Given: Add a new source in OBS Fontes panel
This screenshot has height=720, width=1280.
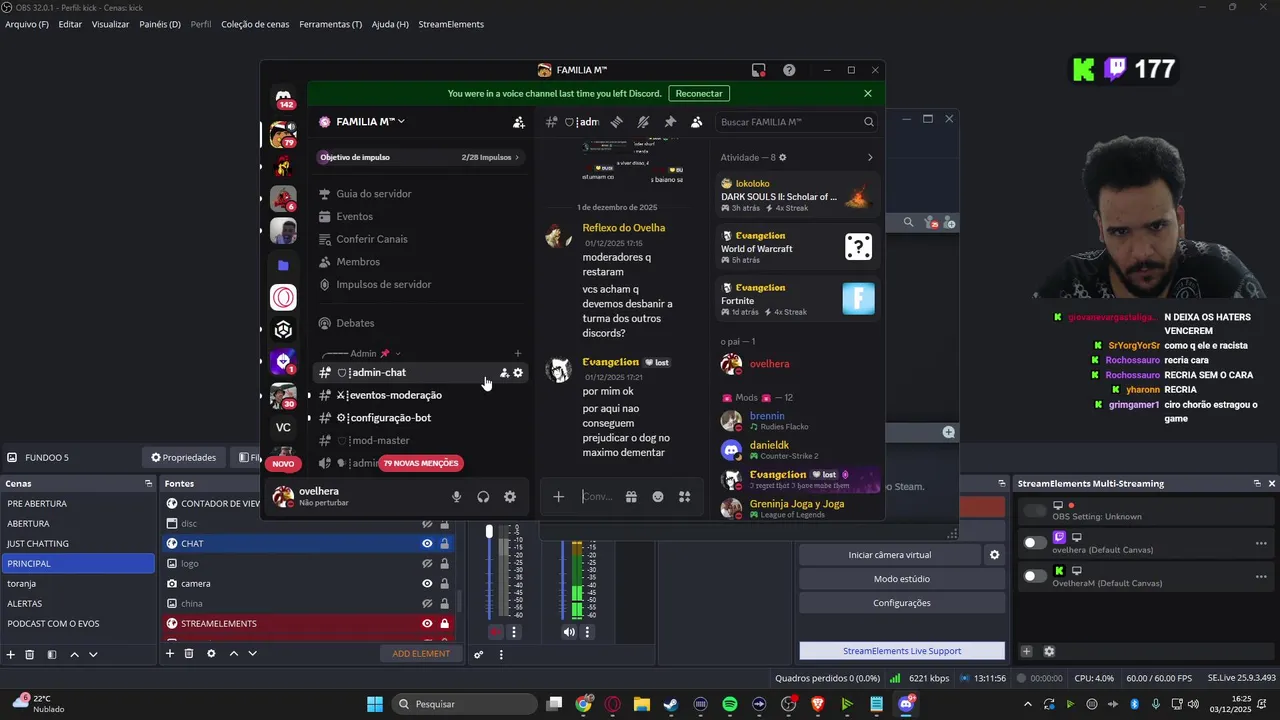Looking at the screenshot, I should click(x=170, y=654).
